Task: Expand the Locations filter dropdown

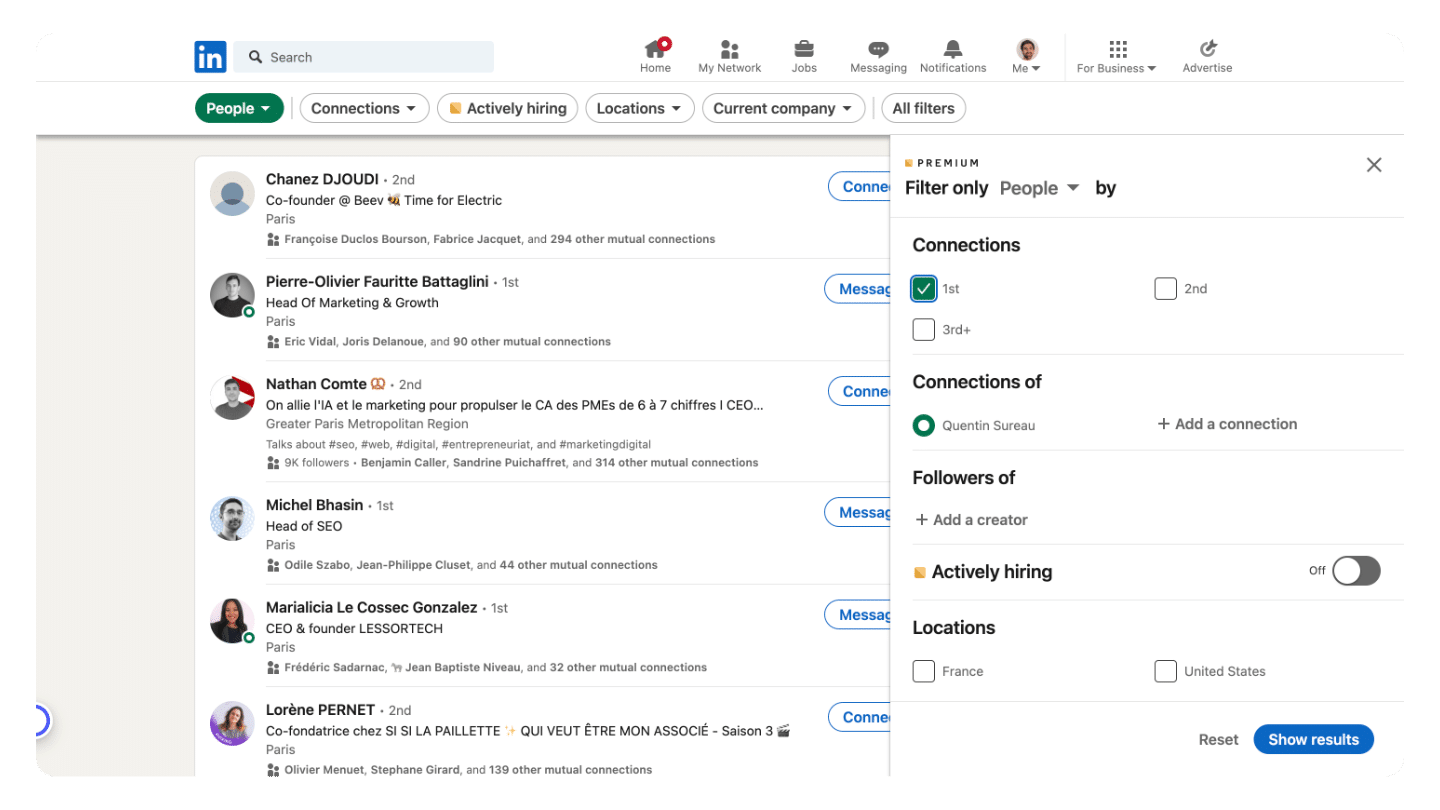Action: click(x=640, y=108)
